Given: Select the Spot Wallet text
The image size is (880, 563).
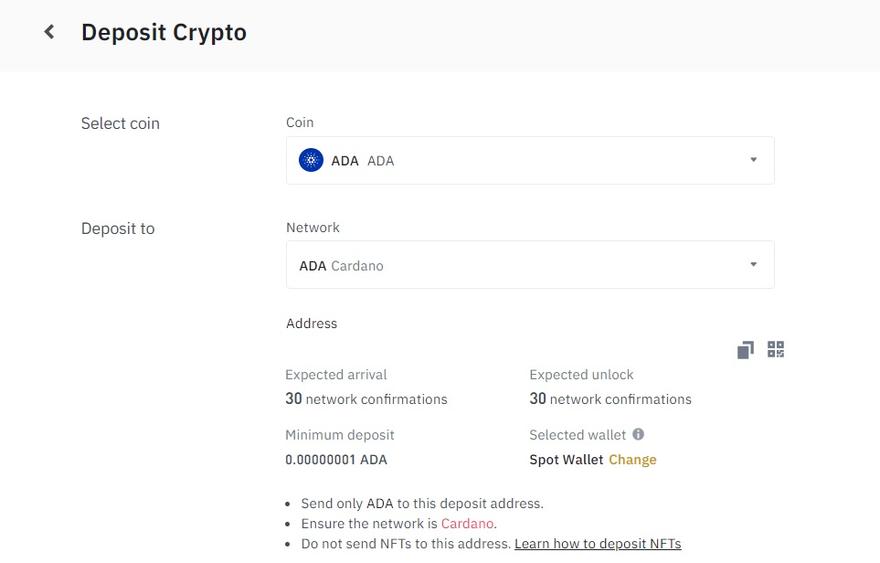Looking at the screenshot, I should click(x=566, y=460).
